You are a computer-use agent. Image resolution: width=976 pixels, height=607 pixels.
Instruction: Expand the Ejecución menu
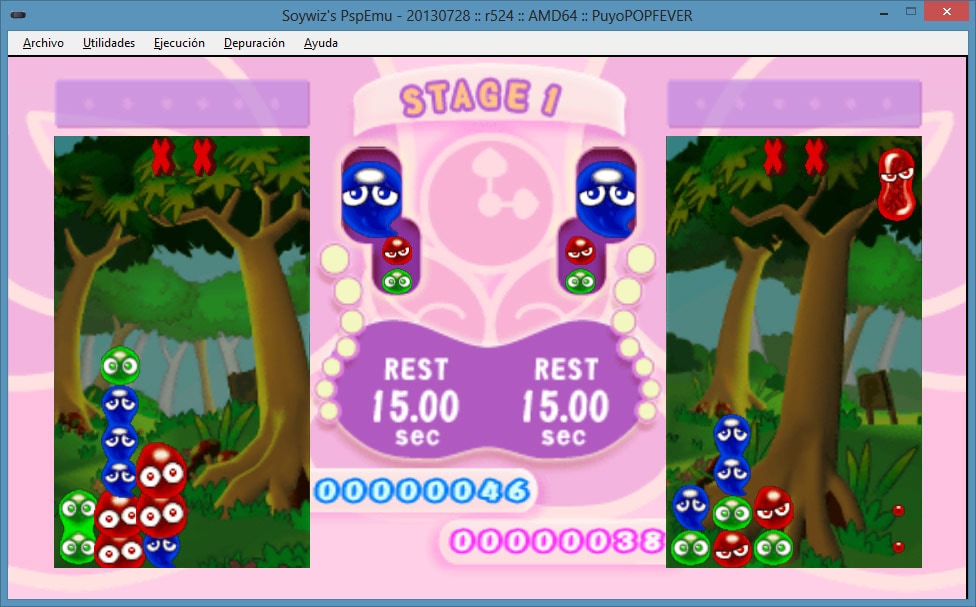click(179, 43)
